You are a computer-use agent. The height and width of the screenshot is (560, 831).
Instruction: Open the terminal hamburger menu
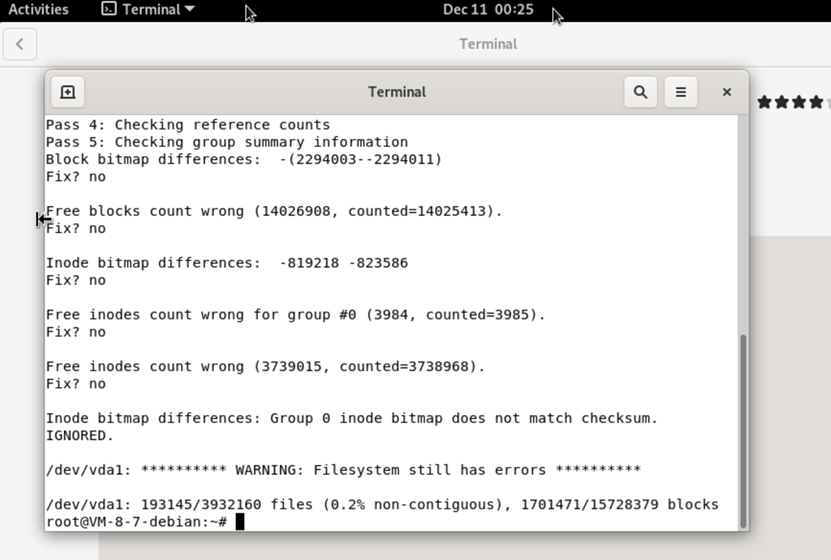[x=680, y=92]
